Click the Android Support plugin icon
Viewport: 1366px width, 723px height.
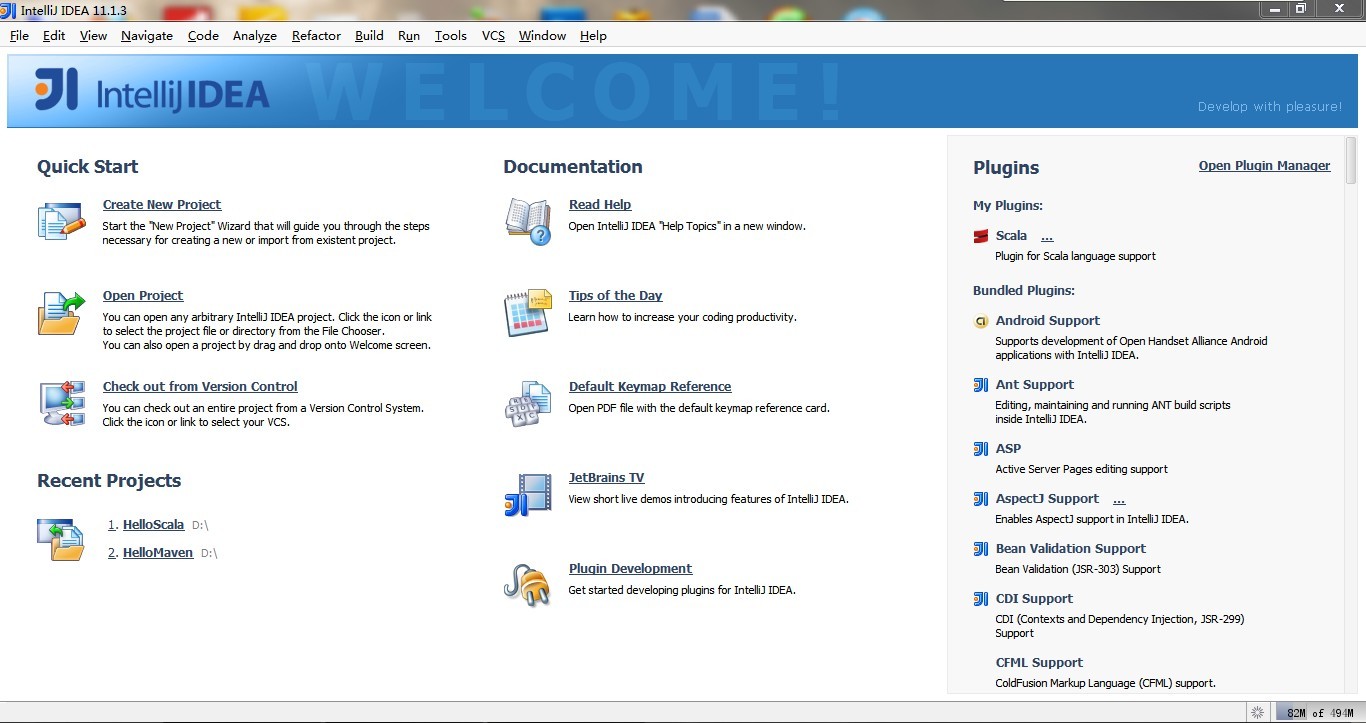pyautogui.click(x=981, y=322)
